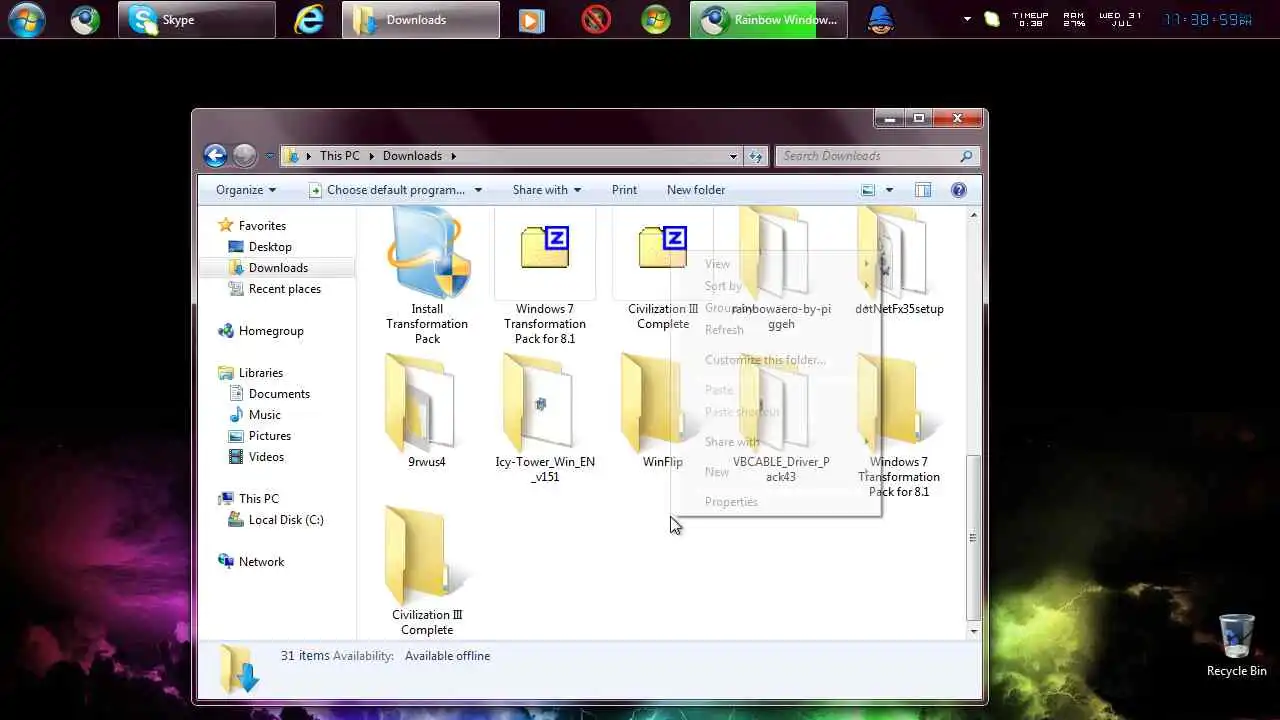Expand the arrow beside Choose default program

pyautogui.click(x=478, y=190)
